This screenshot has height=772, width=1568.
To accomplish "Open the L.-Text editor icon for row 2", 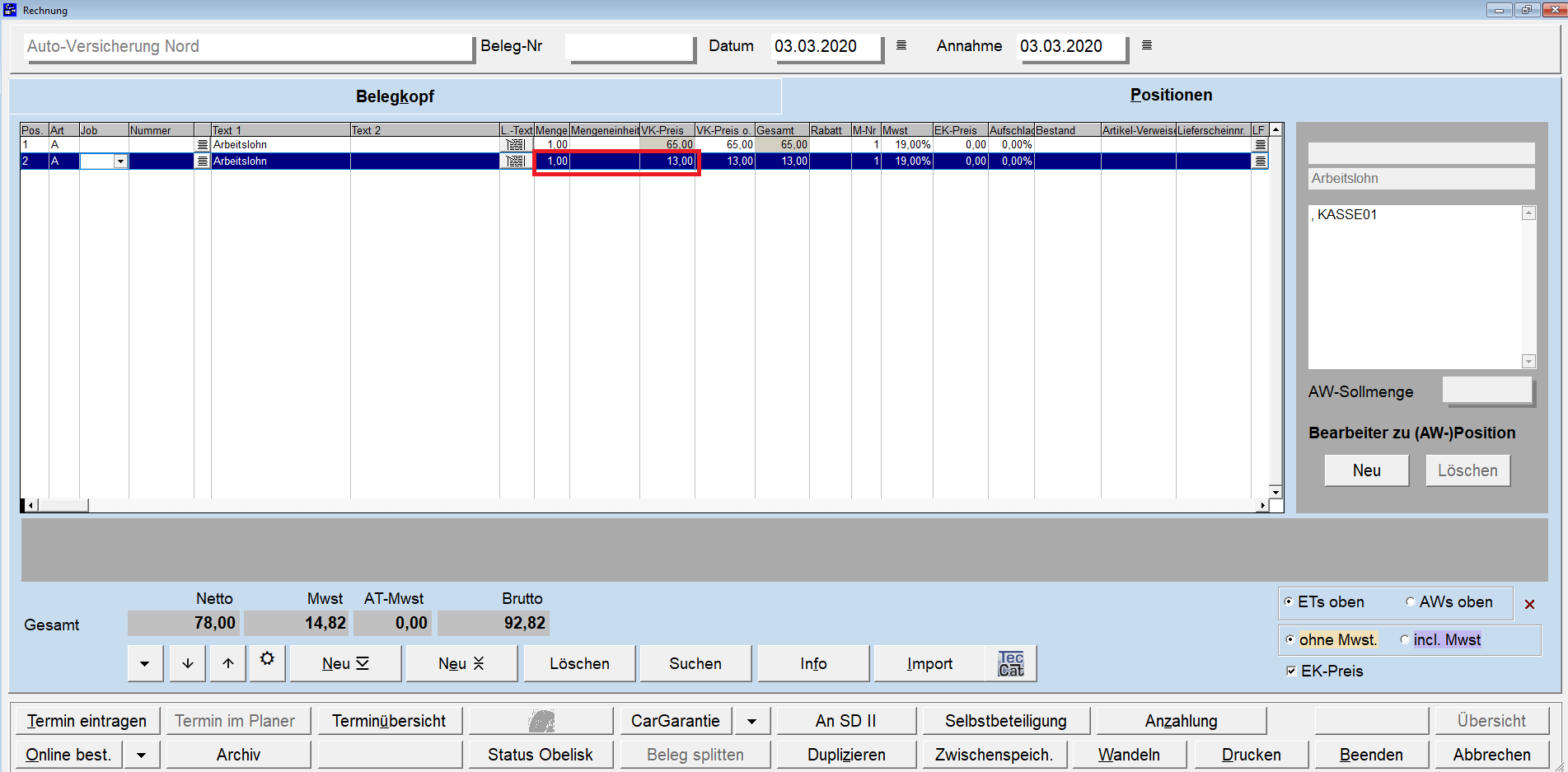I will click(x=516, y=161).
